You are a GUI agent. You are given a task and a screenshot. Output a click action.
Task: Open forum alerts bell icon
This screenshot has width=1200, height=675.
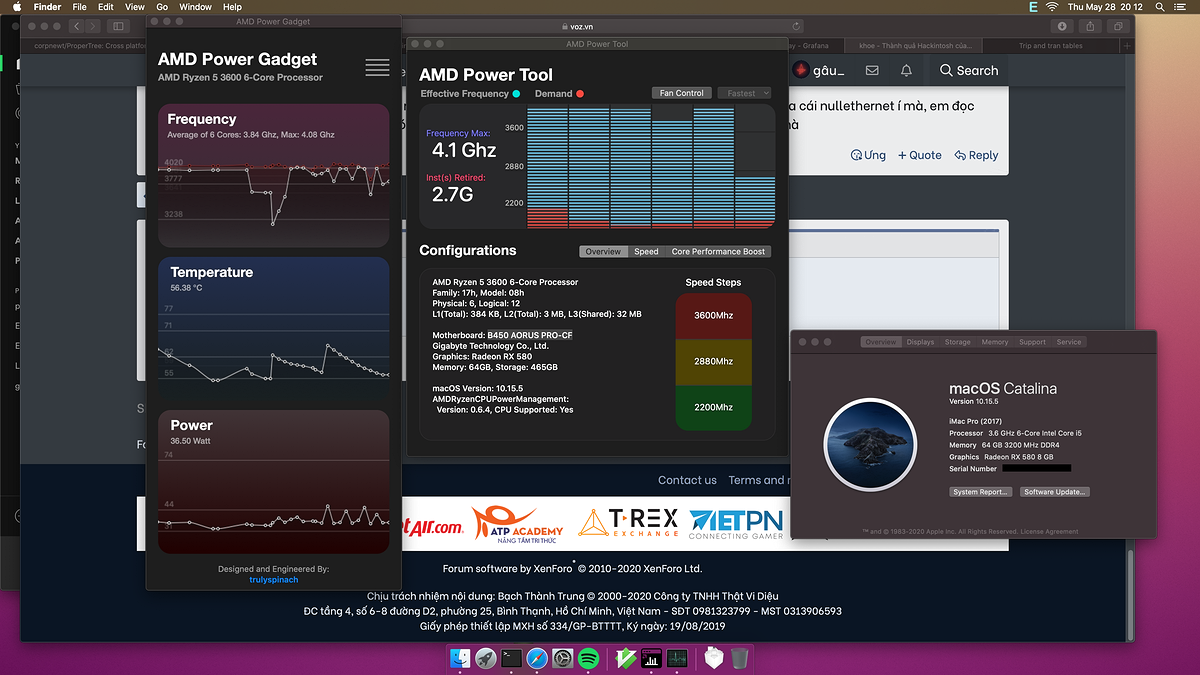(x=906, y=71)
